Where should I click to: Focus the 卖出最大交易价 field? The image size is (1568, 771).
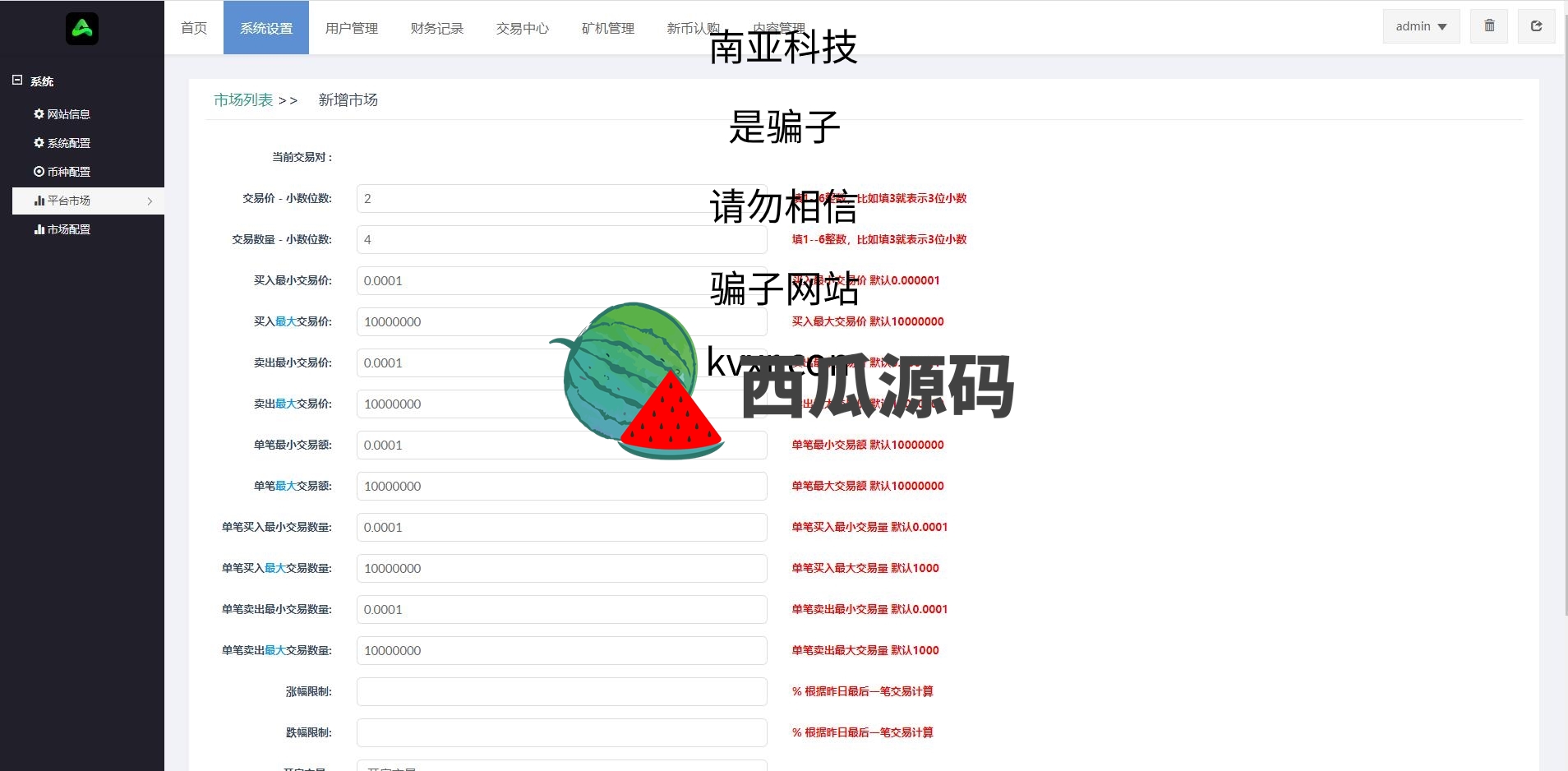[562, 404]
